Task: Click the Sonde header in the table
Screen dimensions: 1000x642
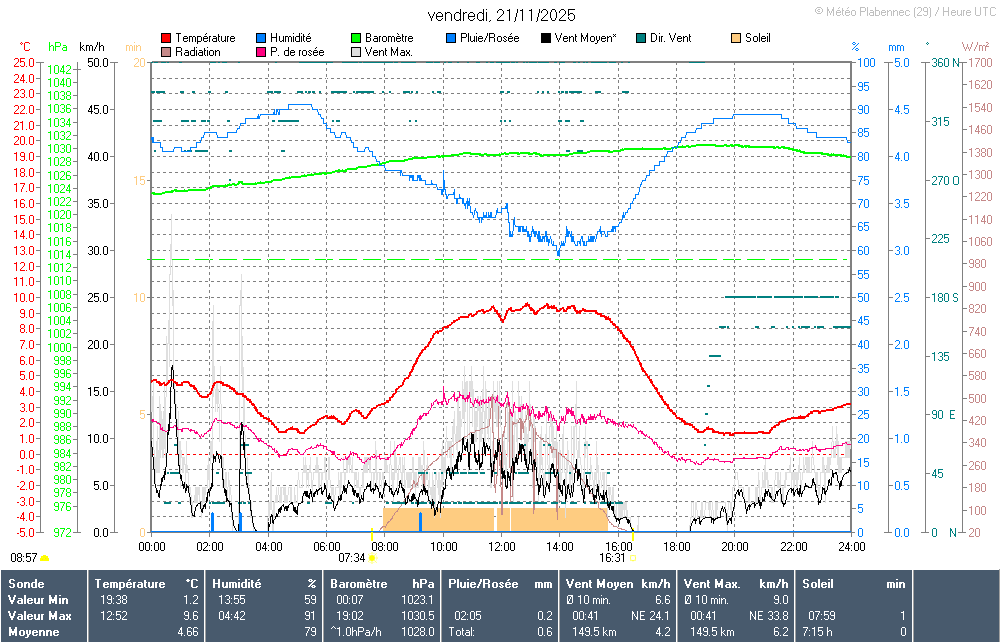Action: 24,583
